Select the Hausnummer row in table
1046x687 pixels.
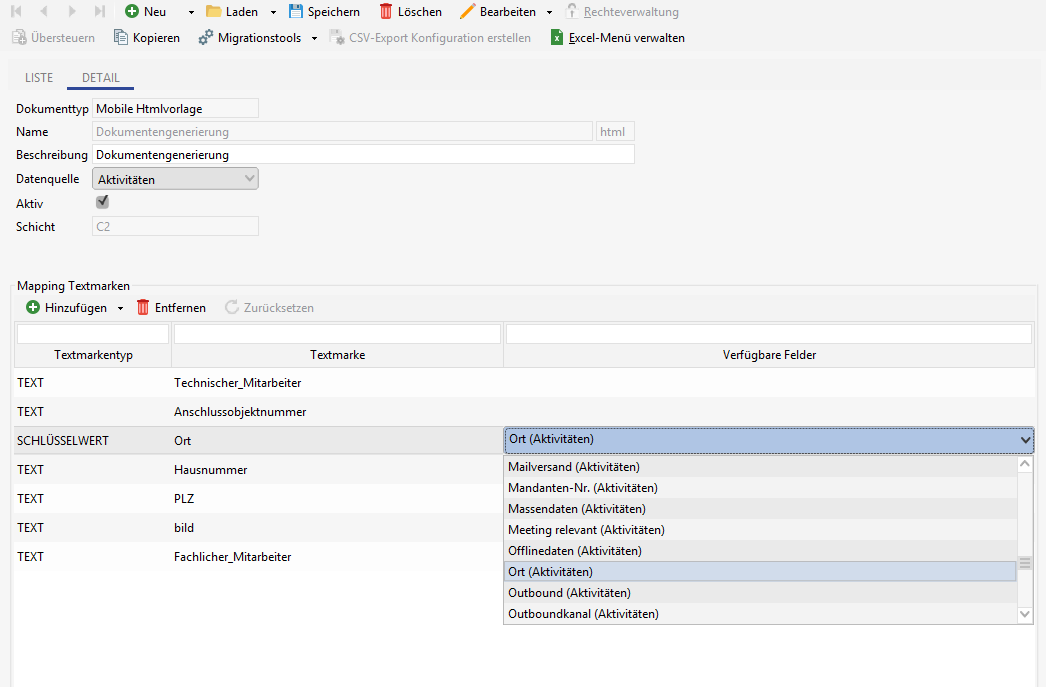point(210,470)
